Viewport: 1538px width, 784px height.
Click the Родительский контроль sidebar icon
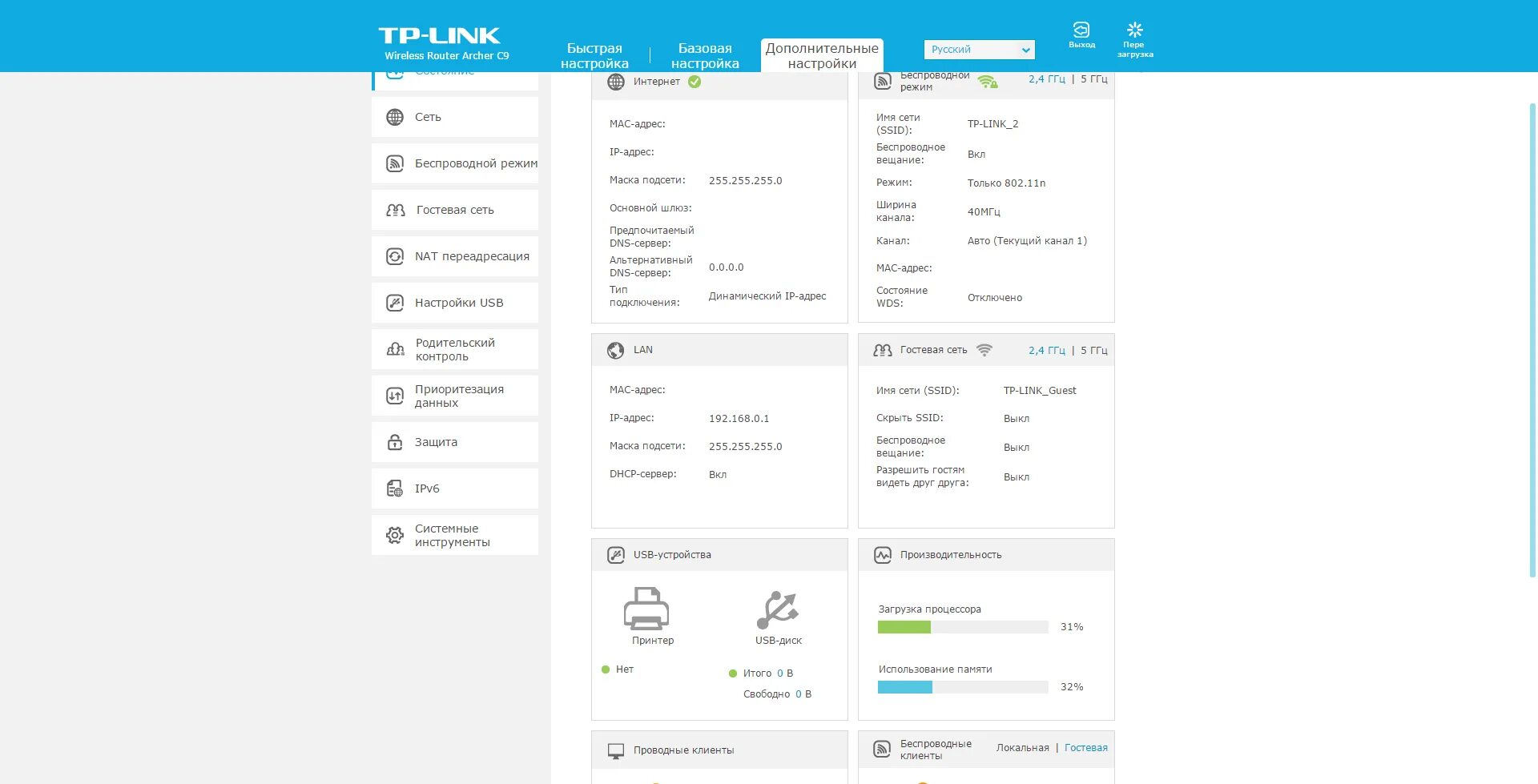(396, 349)
